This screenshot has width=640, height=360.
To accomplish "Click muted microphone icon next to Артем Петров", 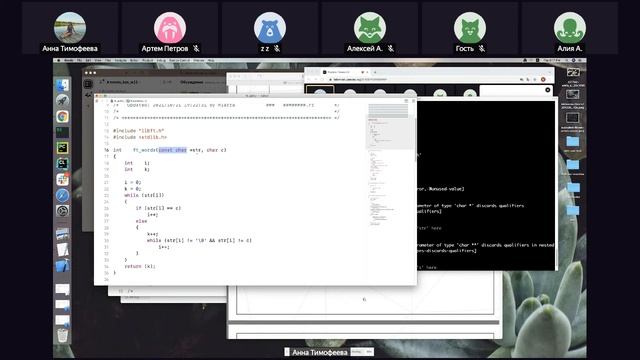I will point(196,48).
